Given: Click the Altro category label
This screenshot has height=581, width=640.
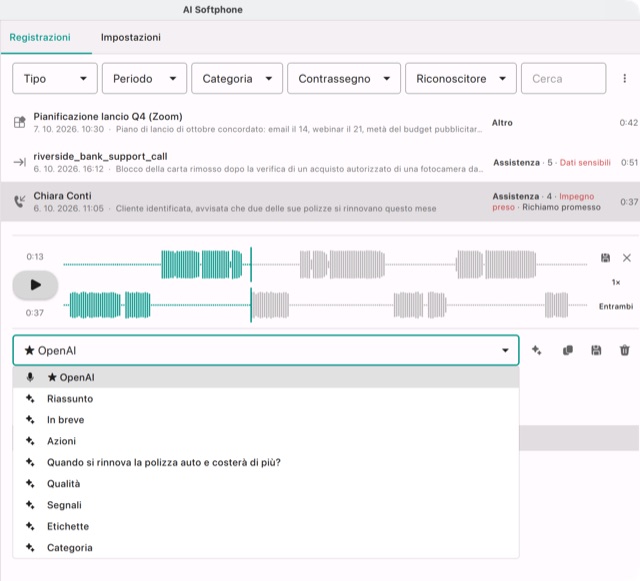Looking at the screenshot, I should (x=502, y=122).
